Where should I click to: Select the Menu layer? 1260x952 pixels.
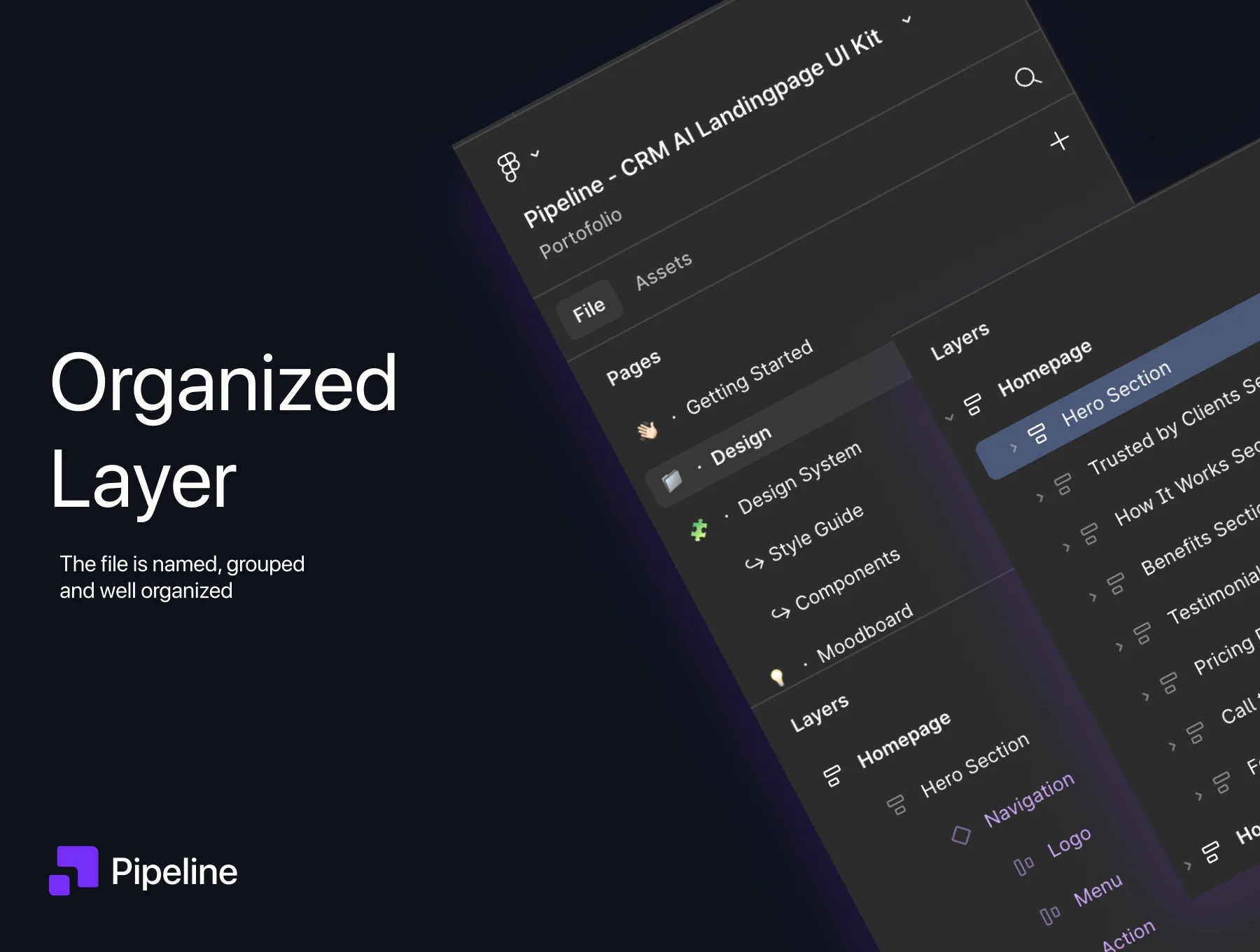[1098, 889]
